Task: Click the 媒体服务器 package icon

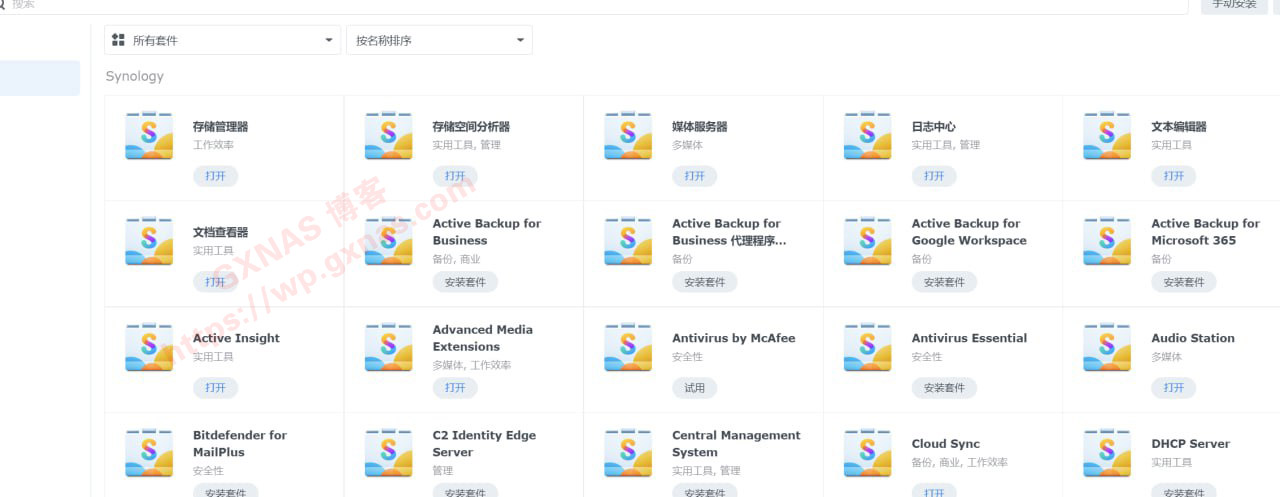Action: tap(628, 135)
